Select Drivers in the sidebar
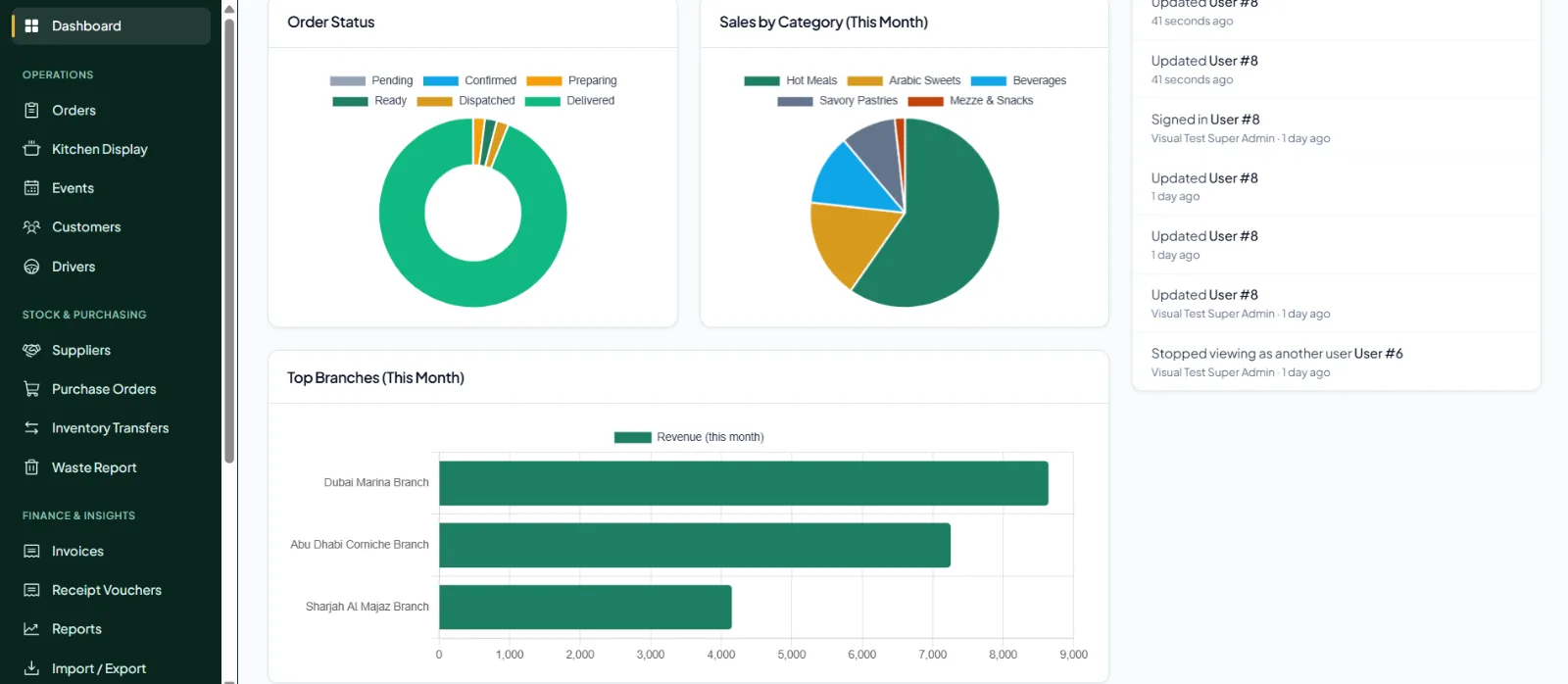1568x684 pixels. pos(111,267)
